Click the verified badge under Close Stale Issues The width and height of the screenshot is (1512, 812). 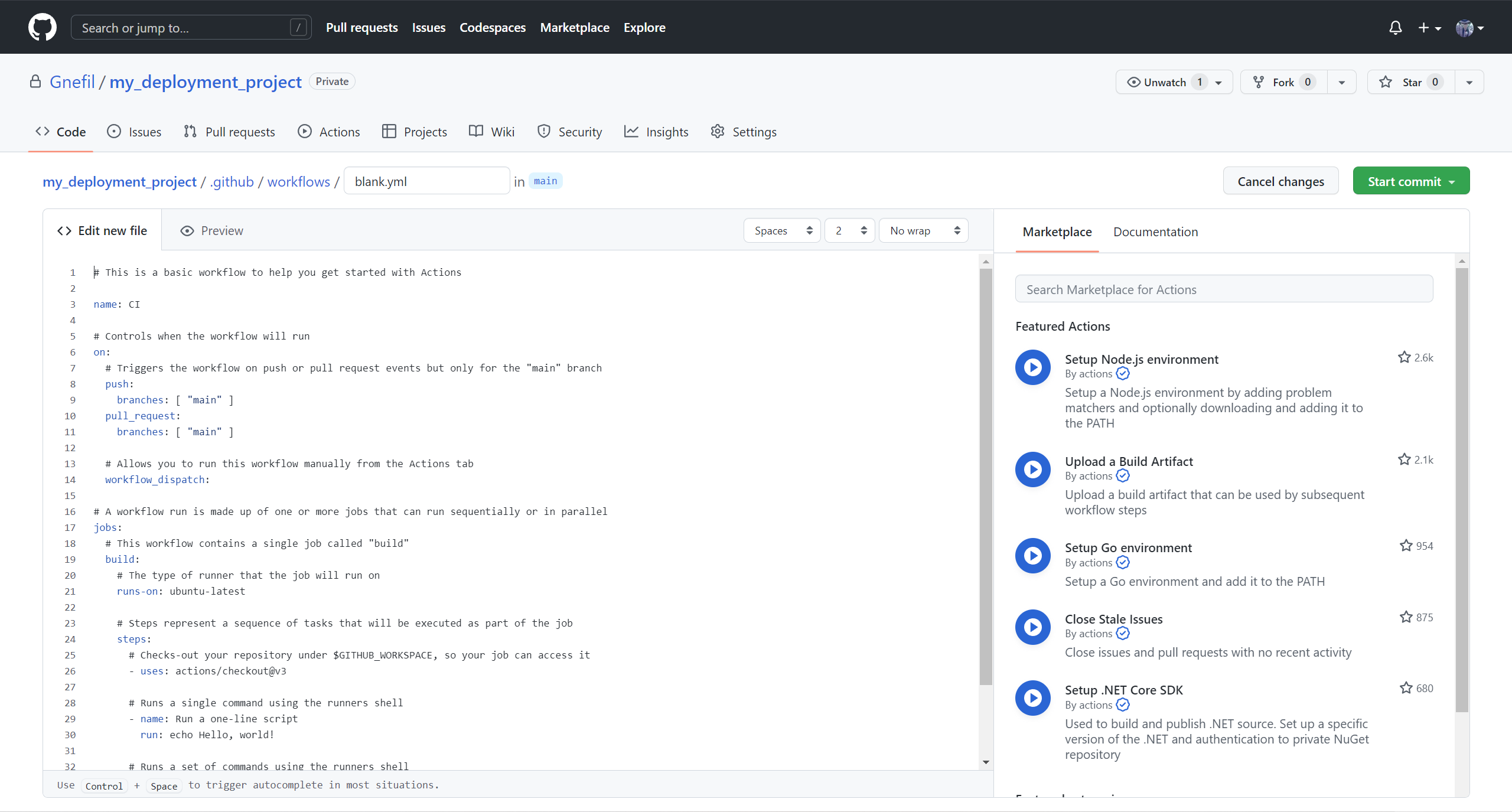1122,633
